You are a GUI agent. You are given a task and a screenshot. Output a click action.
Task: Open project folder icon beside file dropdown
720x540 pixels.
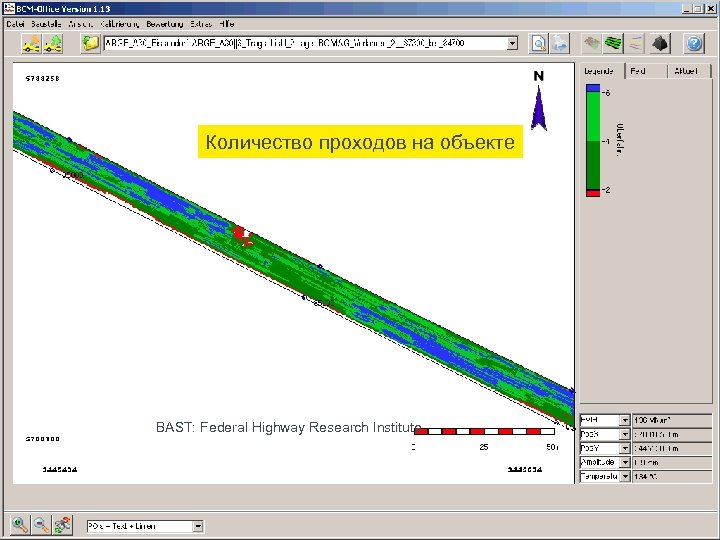tap(90, 44)
